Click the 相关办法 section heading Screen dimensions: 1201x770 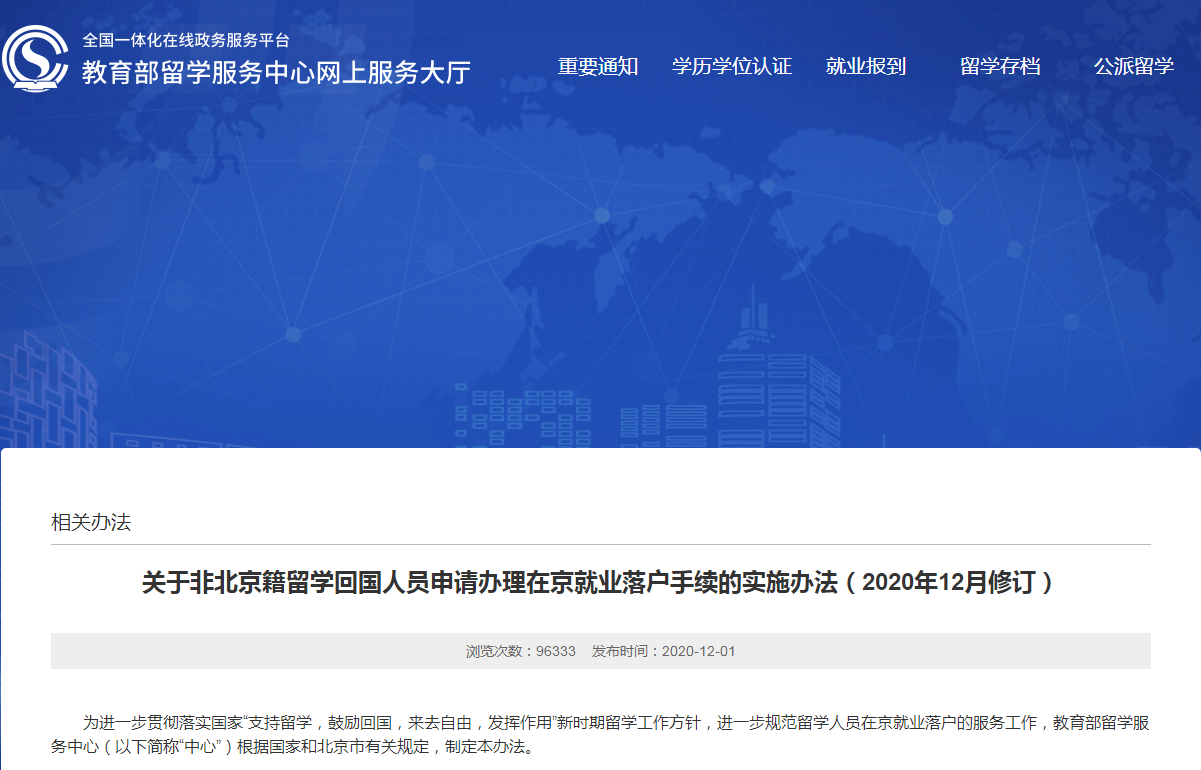(x=91, y=522)
